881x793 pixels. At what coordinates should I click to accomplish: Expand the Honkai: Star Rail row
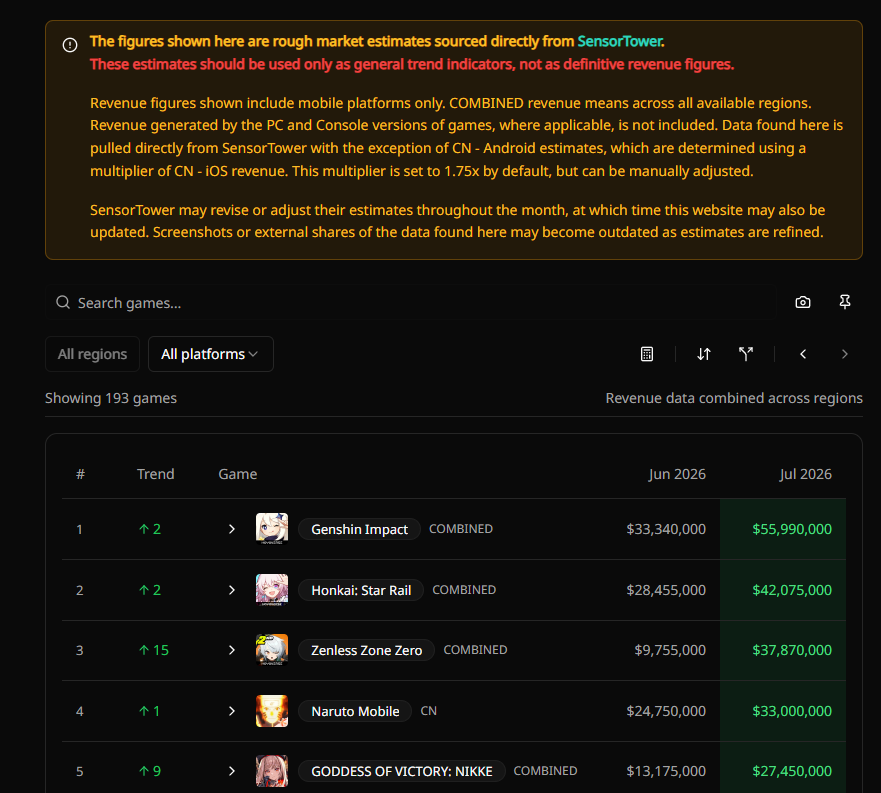[231, 590]
